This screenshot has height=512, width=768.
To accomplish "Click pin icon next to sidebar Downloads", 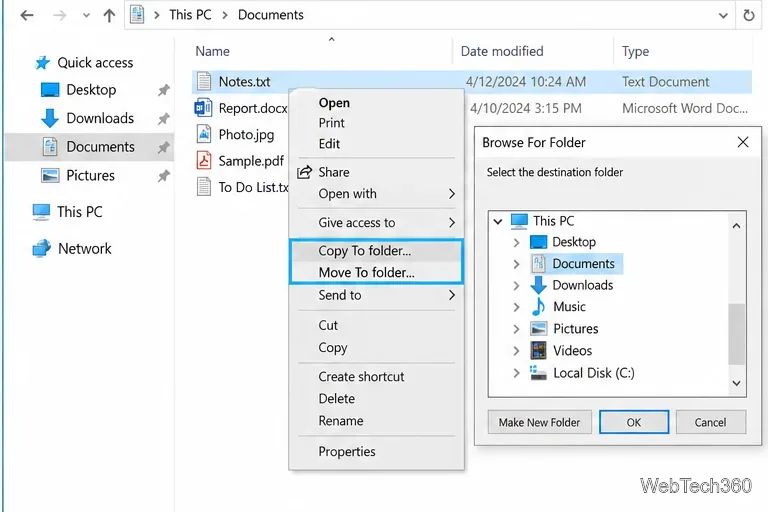I will coord(164,119).
